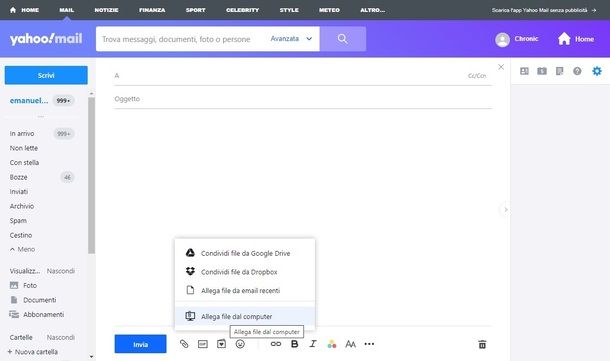Go to SPORT in top navigation
610x361 pixels.
(x=196, y=10)
